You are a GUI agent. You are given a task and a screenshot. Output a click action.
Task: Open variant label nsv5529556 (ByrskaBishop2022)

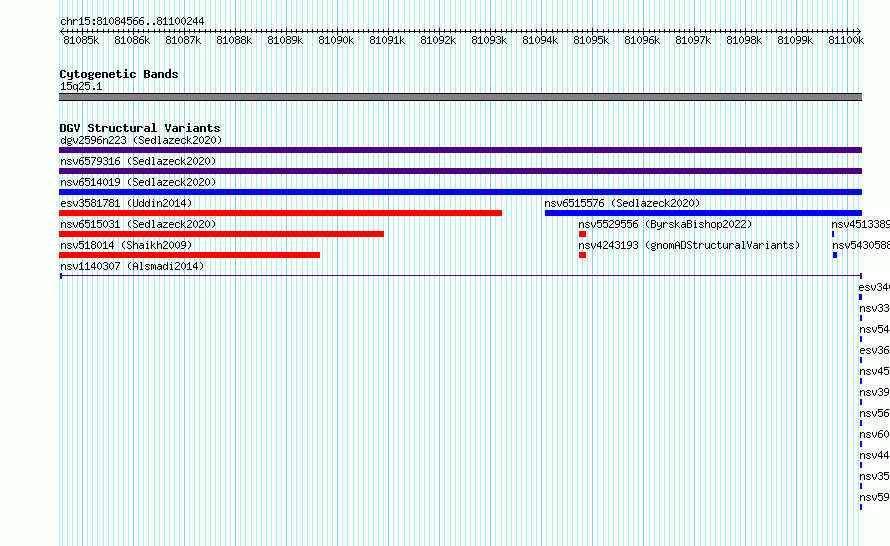pos(665,224)
